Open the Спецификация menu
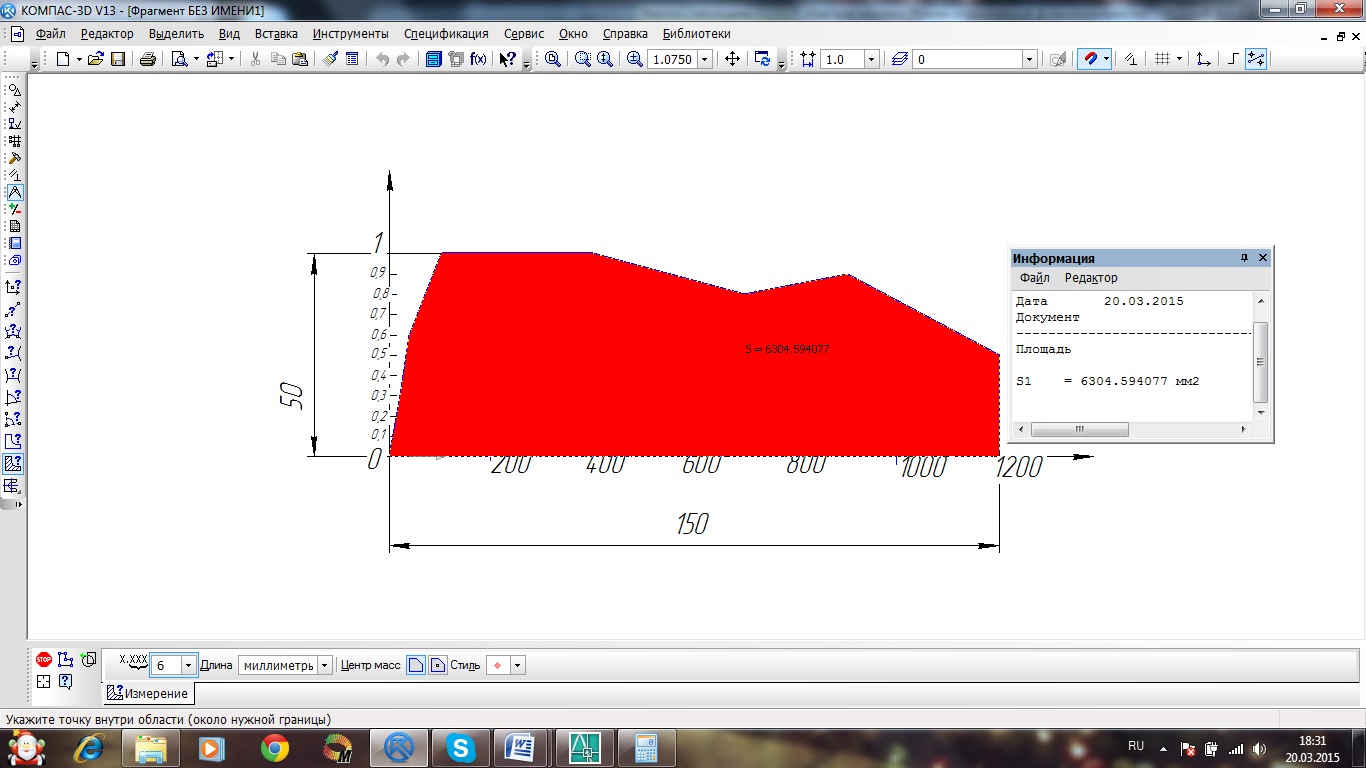This screenshot has width=1366, height=768. point(446,33)
